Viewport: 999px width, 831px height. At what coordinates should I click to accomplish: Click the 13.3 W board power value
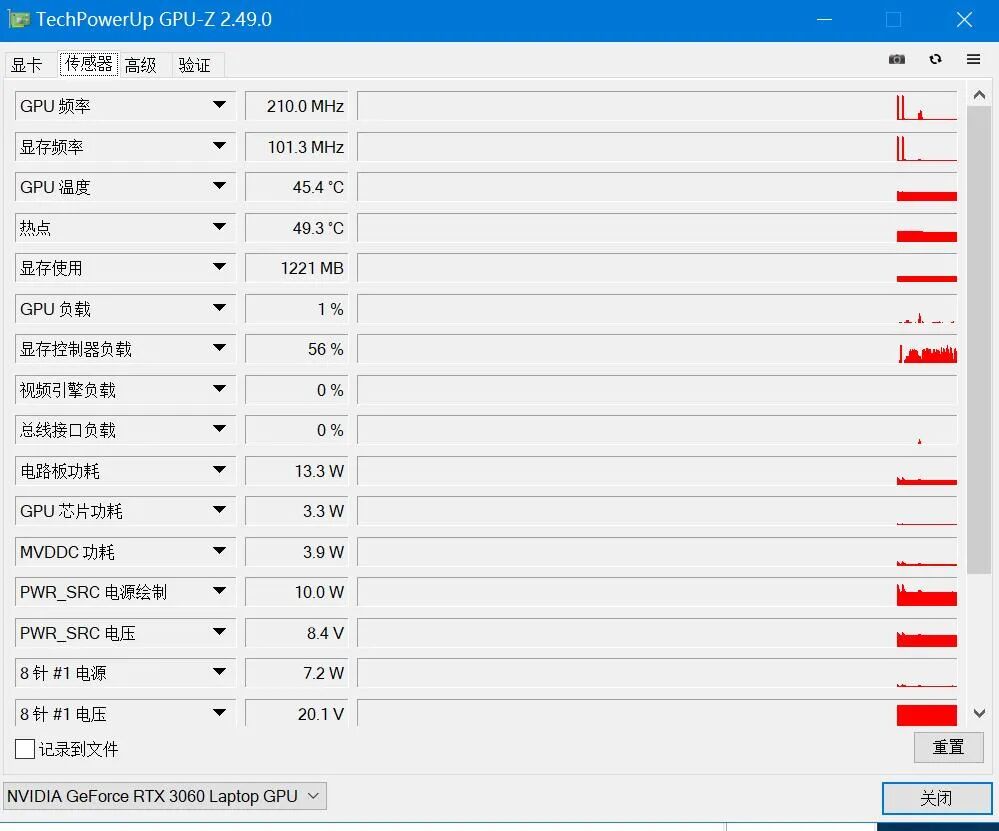pyautogui.click(x=296, y=470)
